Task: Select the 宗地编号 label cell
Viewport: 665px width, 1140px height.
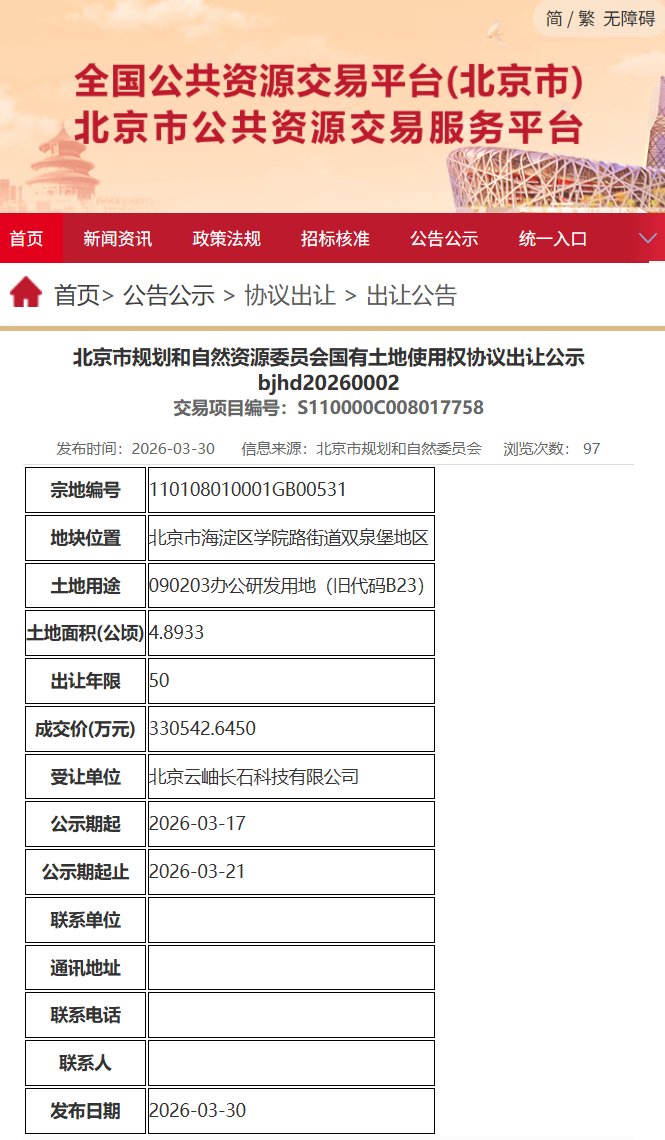Action: [86, 490]
